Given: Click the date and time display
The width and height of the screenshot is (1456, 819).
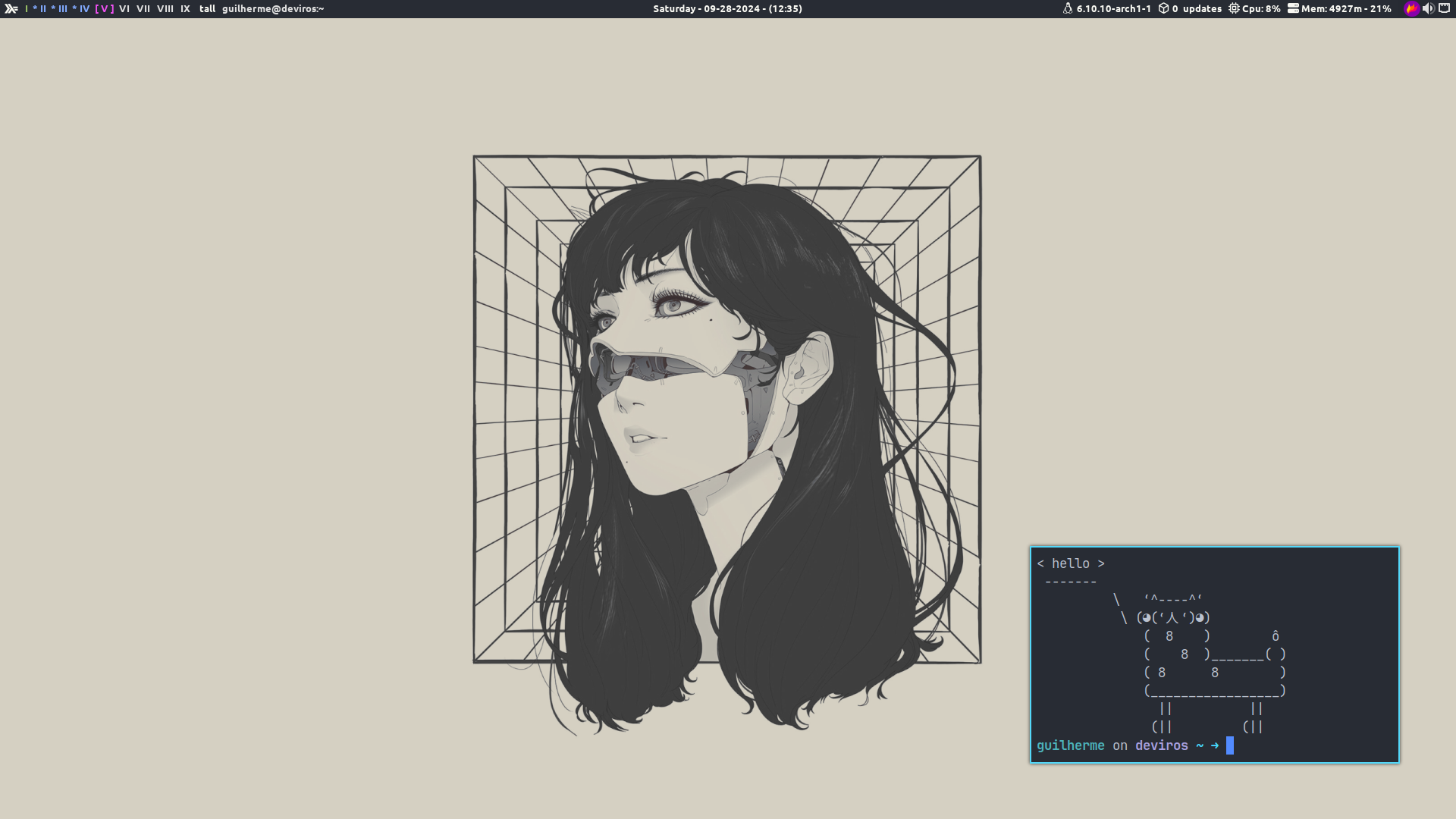Looking at the screenshot, I should (727, 9).
